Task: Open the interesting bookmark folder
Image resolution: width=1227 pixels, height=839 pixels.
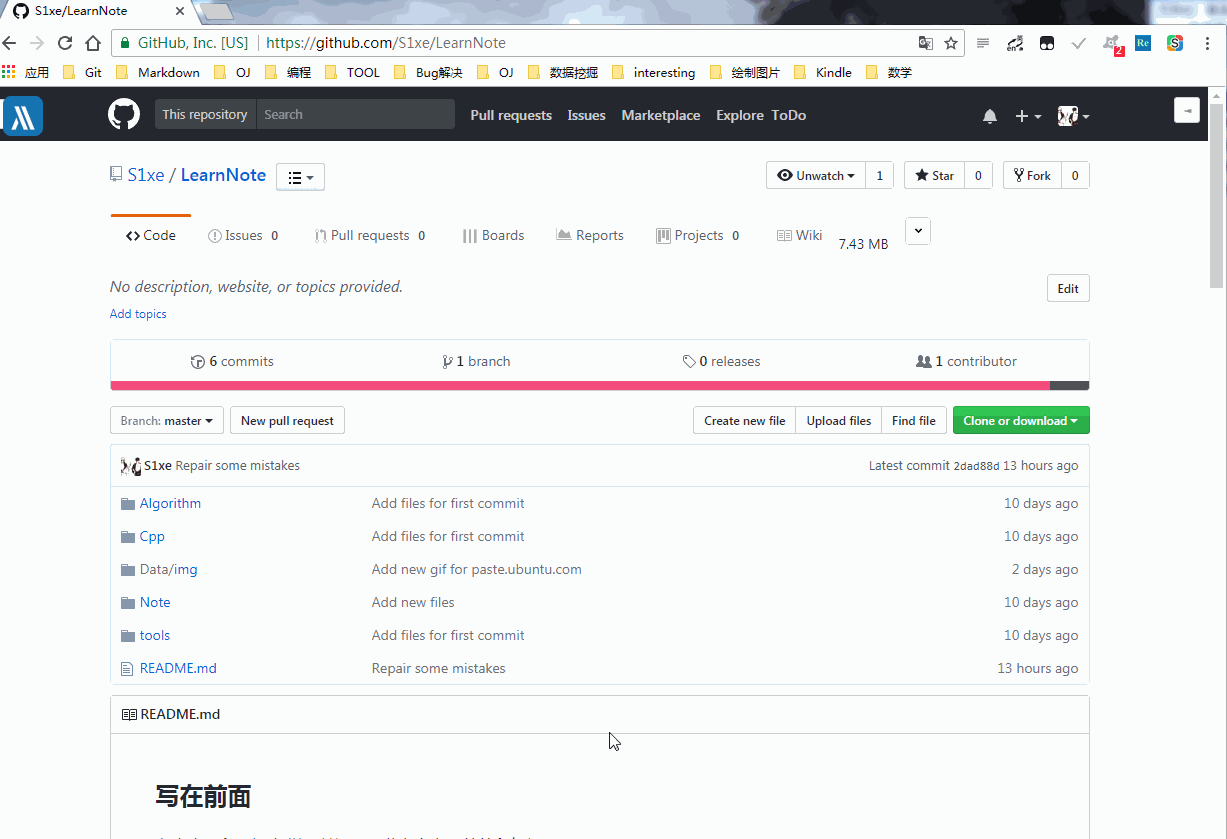Action: tap(653, 72)
